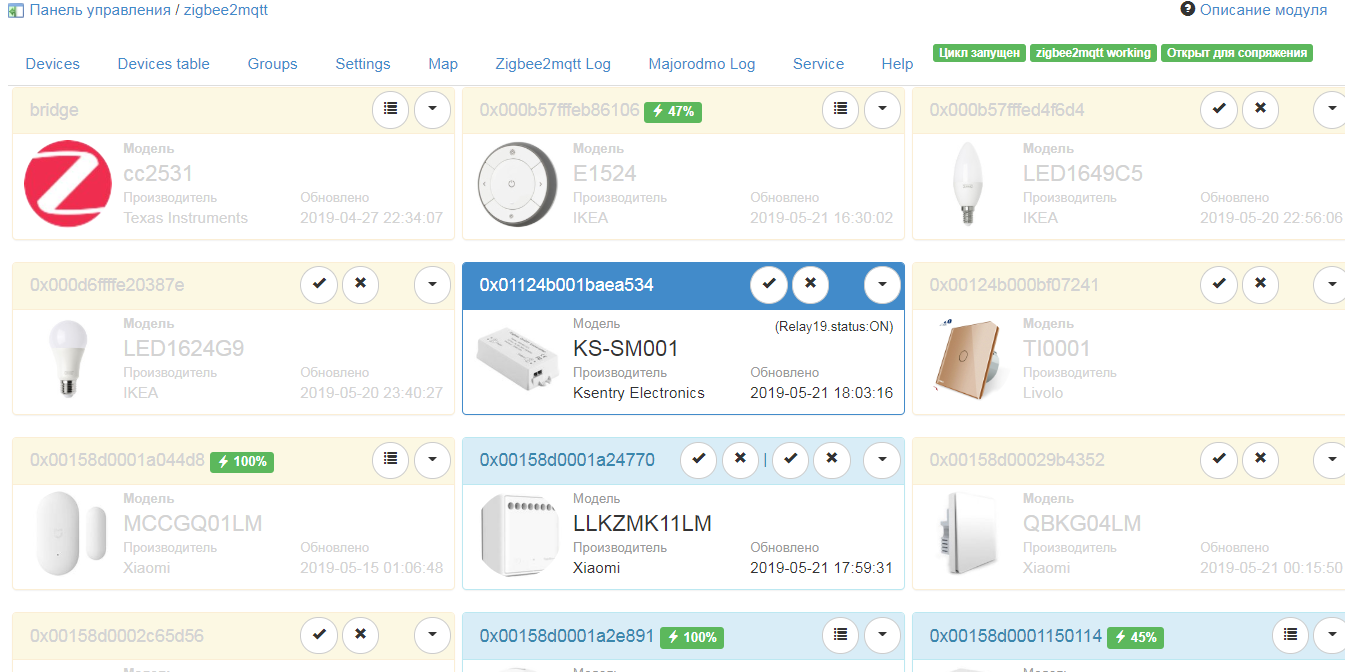Viewport: 1345px width, 672px height.
Task: Click checkmark on 0x000d6ffffe20387e card
Action: click(x=318, y=284)
